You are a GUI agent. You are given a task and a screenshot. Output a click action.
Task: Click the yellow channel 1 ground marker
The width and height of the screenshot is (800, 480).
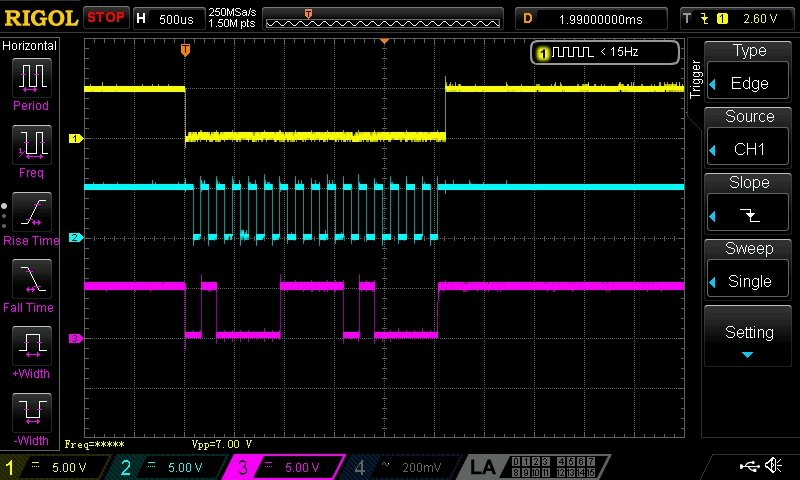(x=76, y=138)
